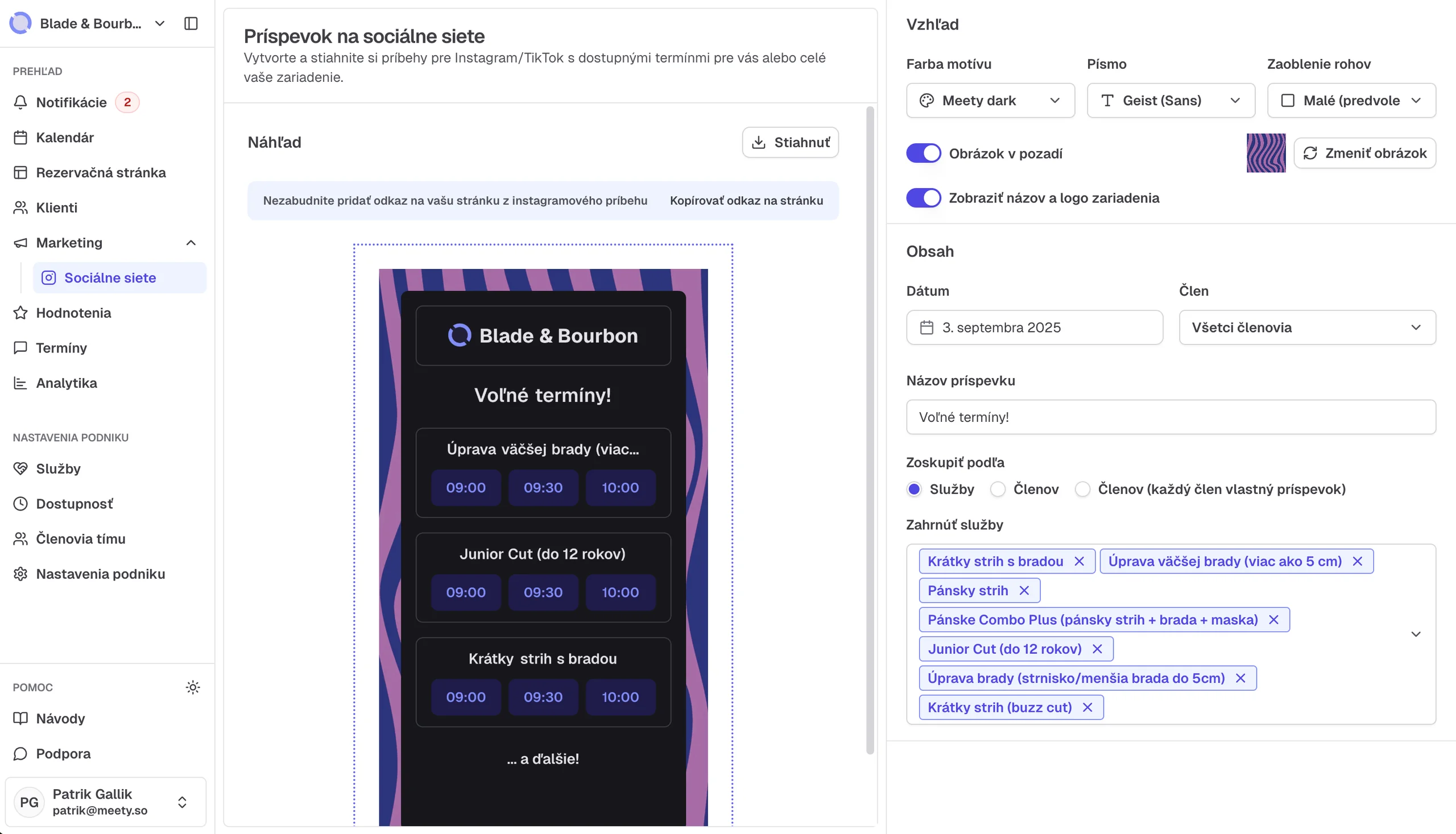
Task: Remove Pánsky strih service tag
Action: pyautogui.click(x=1024, y=591)
